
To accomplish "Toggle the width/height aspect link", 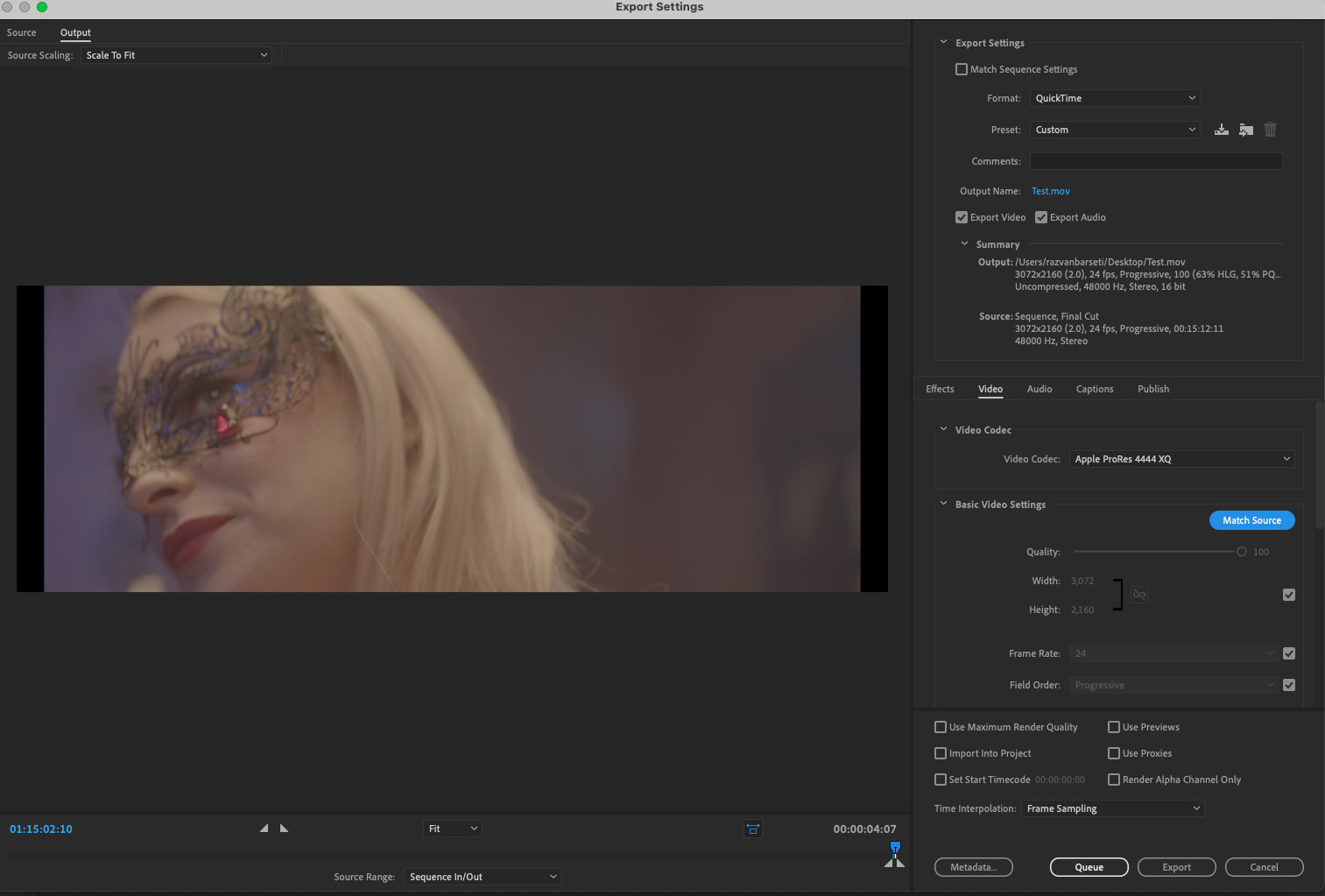I will tap(1138, 594).
